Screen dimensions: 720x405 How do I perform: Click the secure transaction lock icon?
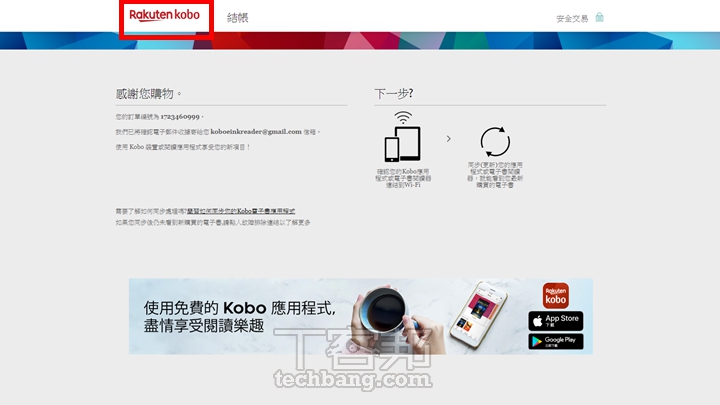599,17
